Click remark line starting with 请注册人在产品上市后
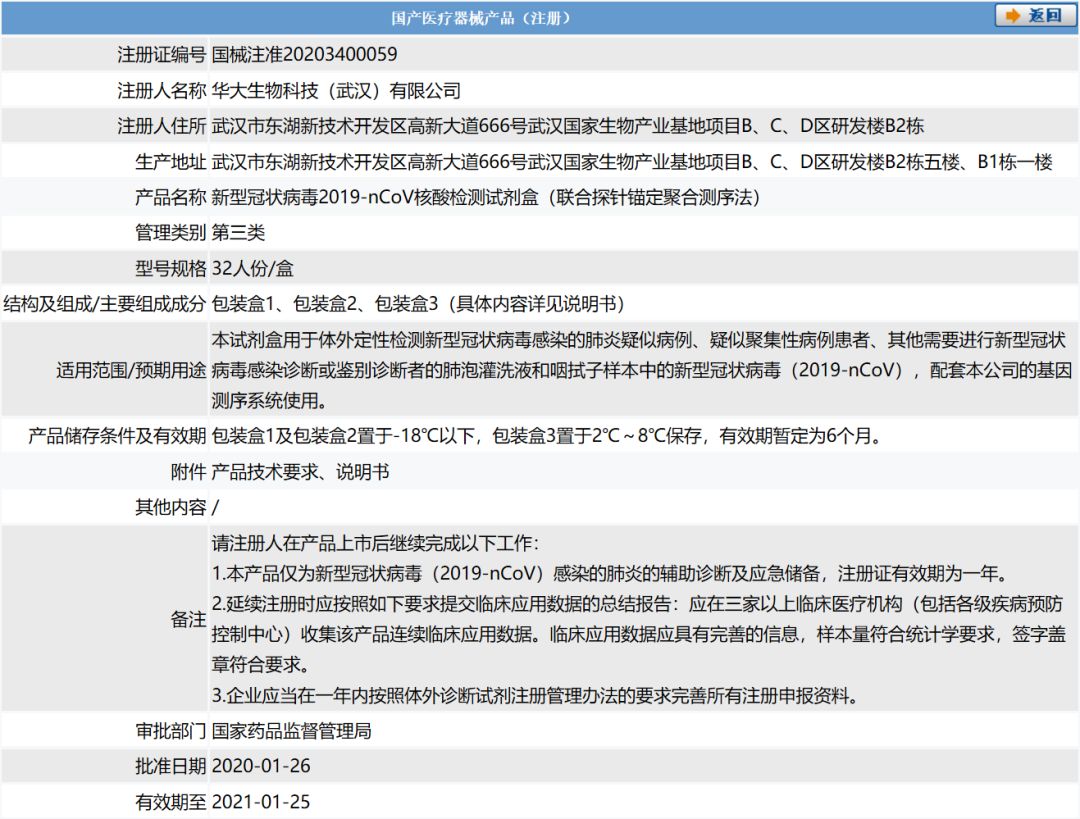 pyautogui.click(x=375, y=545)
